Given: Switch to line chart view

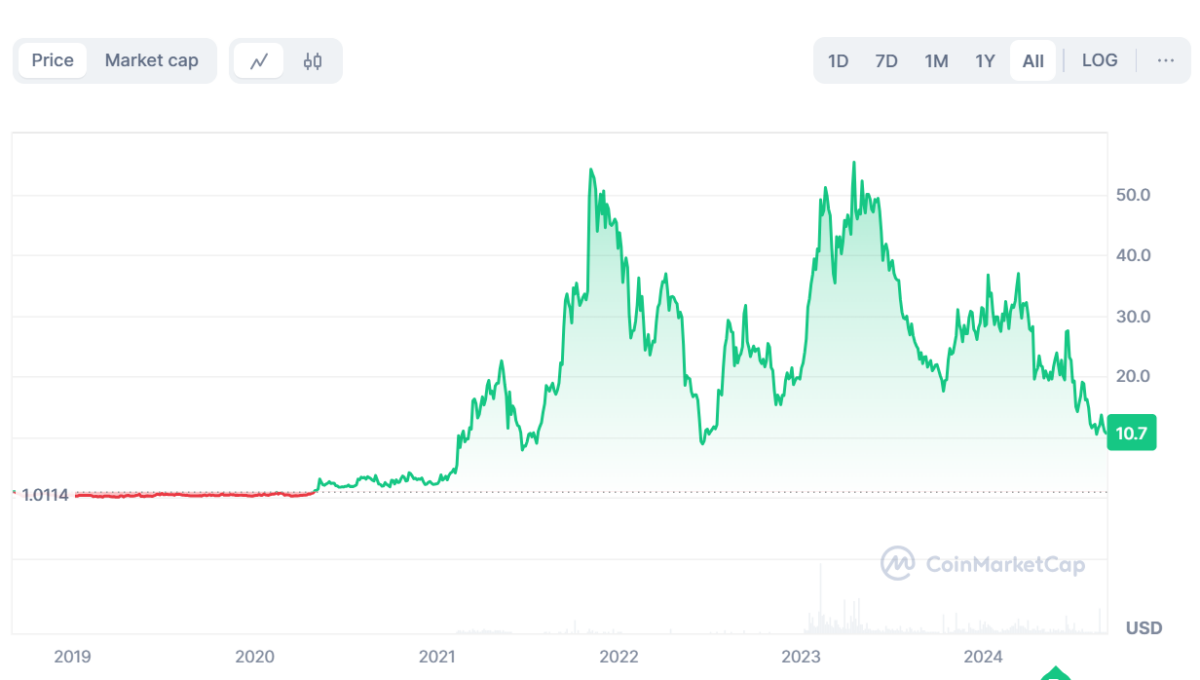Looking at the screenshot, I should (259, 61).
